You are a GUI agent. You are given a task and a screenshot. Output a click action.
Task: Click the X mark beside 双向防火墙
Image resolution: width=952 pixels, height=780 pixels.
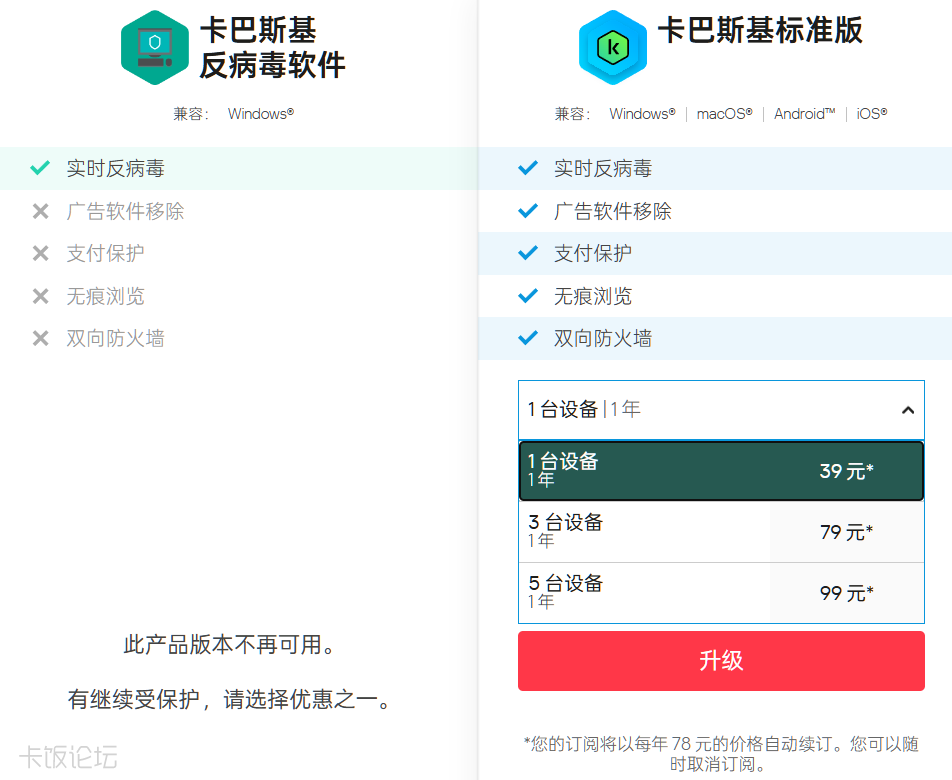pos(41,338)
